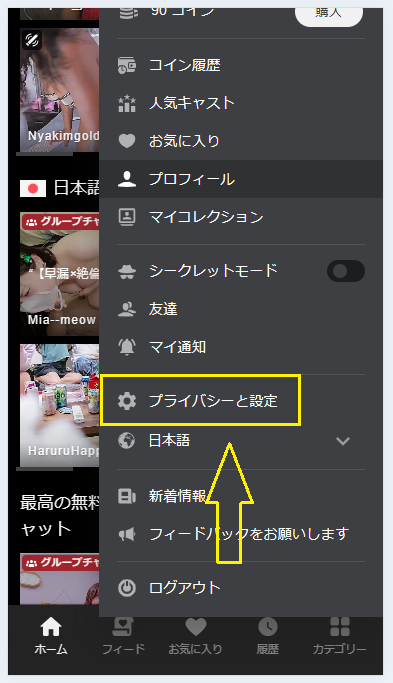393x683 pixels.
Task: Select the 日本語 language label in the menu
Action: 169,440
